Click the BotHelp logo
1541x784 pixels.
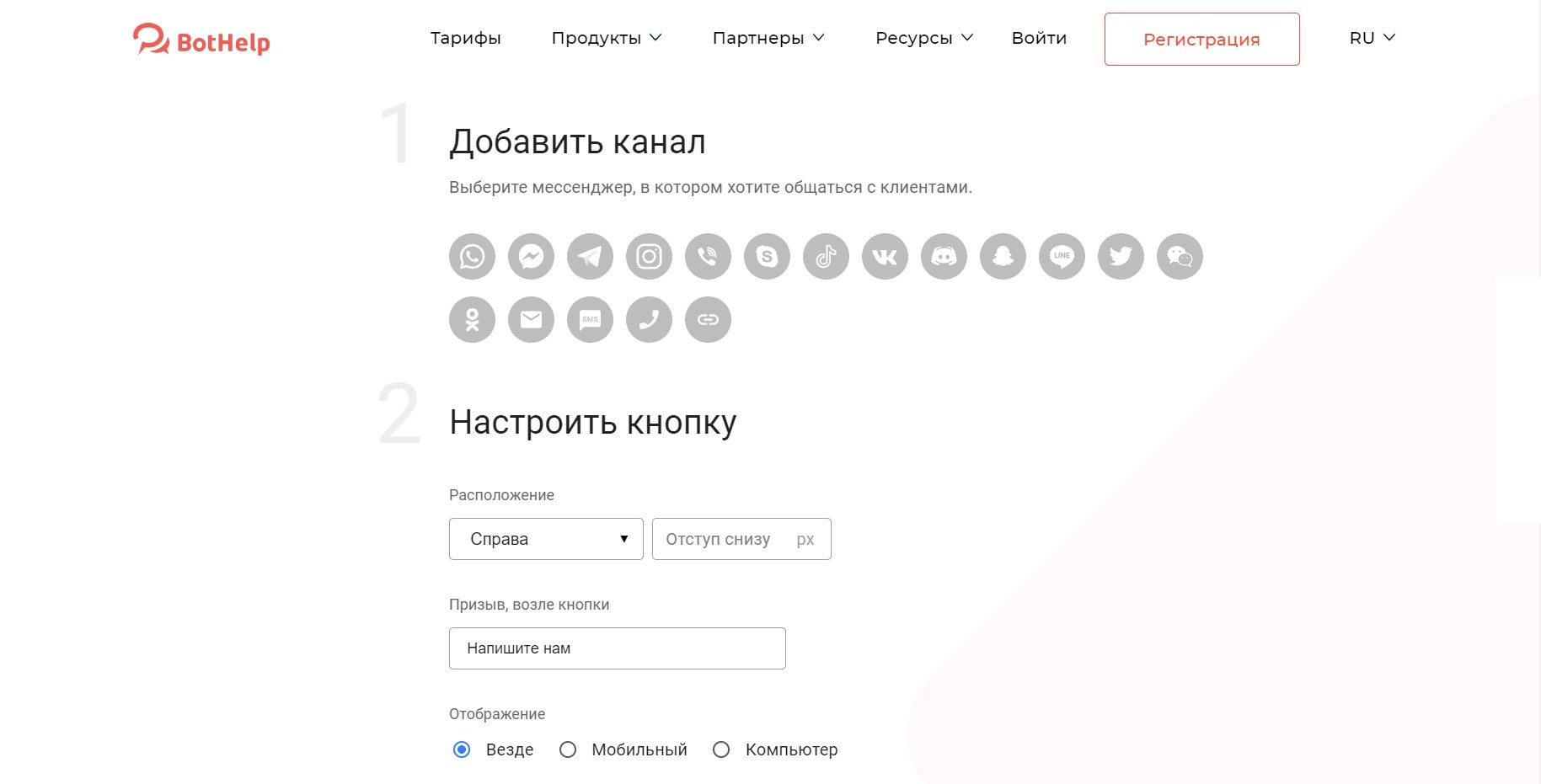point(201,40)
